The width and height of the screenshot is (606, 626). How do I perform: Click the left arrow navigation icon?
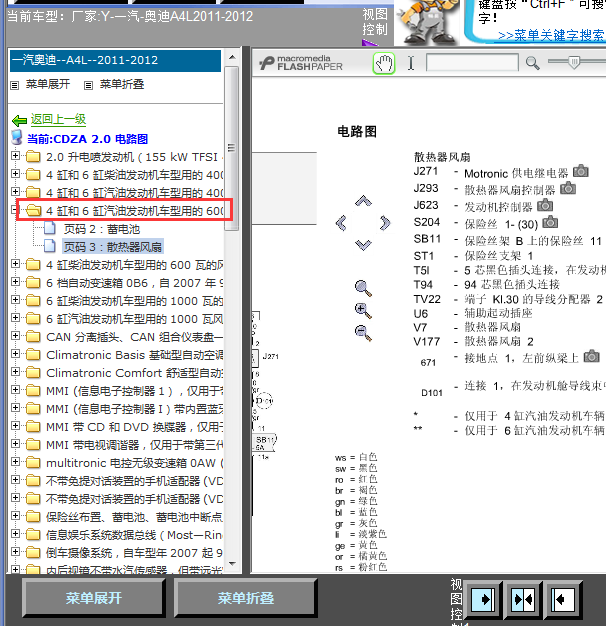coord(341,223)
